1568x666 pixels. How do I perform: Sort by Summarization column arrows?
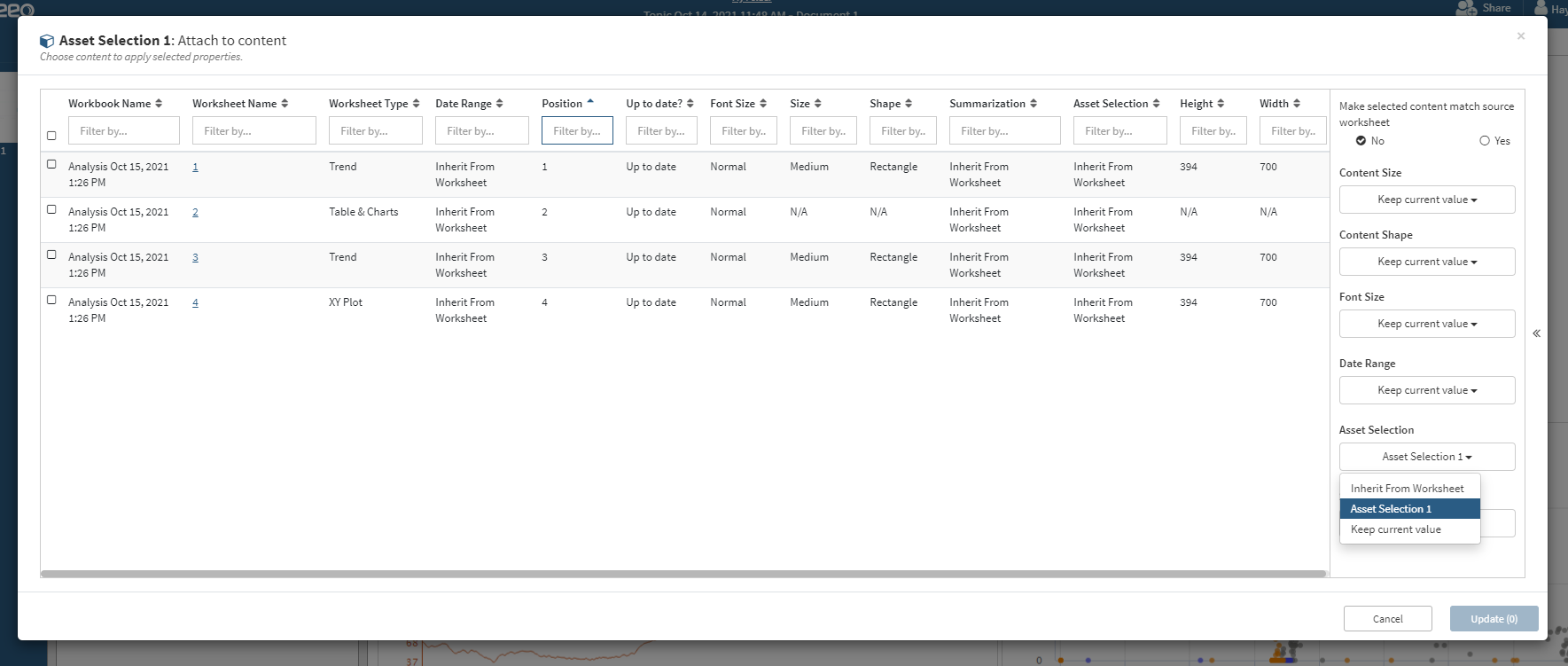click(1034, 104)
